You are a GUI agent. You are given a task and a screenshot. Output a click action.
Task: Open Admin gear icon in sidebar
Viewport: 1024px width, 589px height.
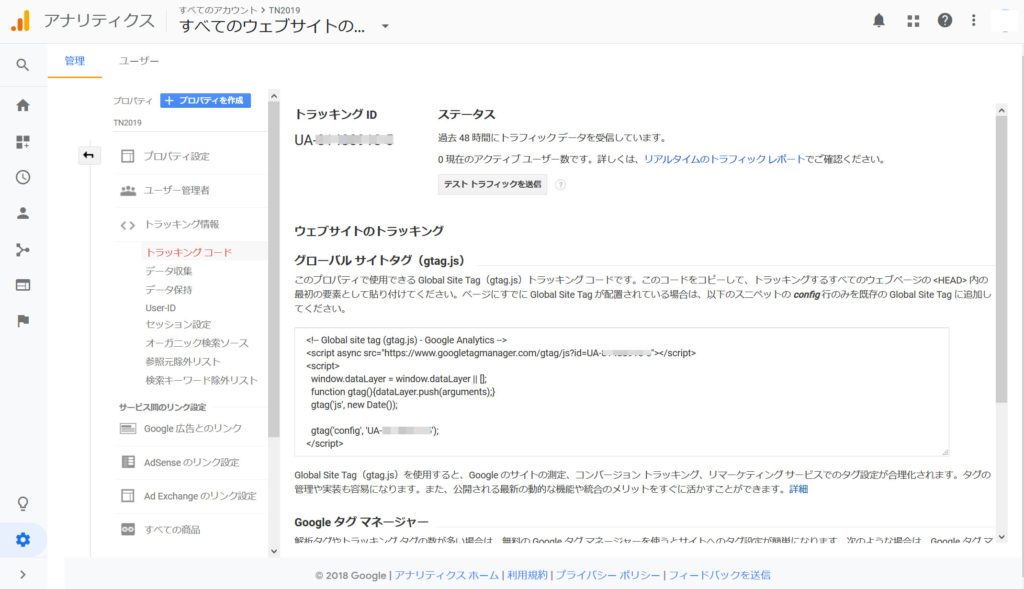tap(23, 540)
